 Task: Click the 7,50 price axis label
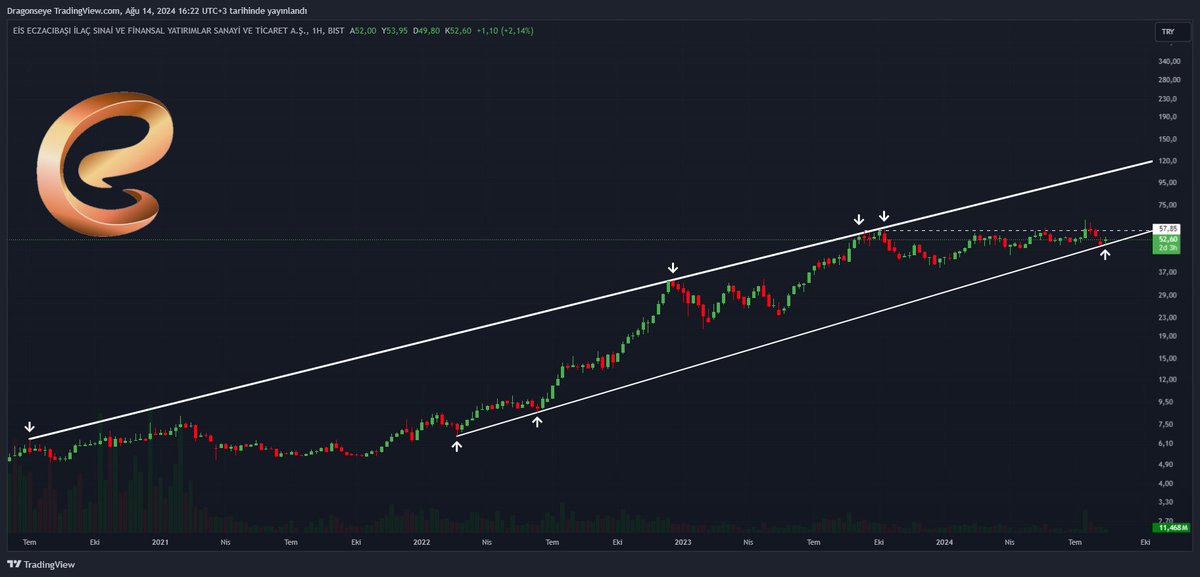tap(1166, 424)
